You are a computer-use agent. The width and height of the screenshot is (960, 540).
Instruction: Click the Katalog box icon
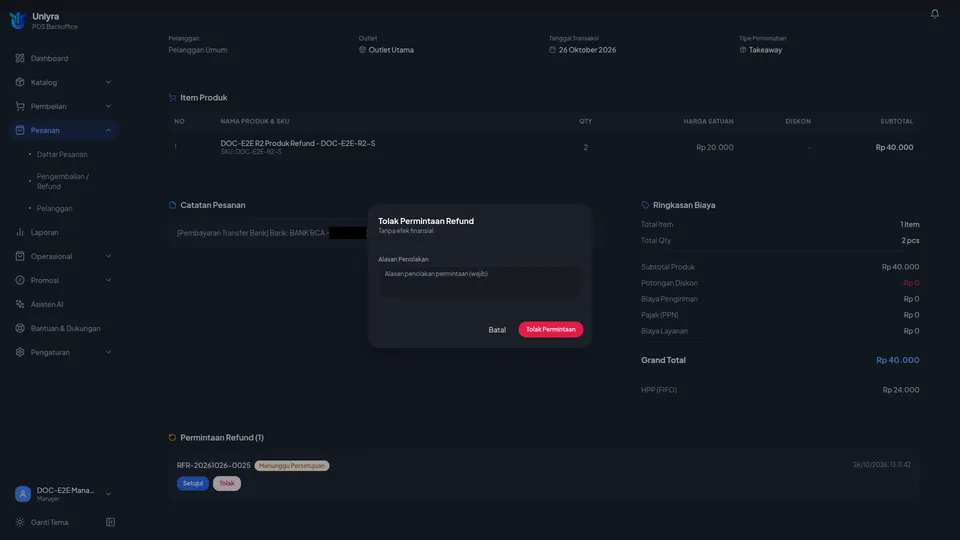[x=20, y=82]
